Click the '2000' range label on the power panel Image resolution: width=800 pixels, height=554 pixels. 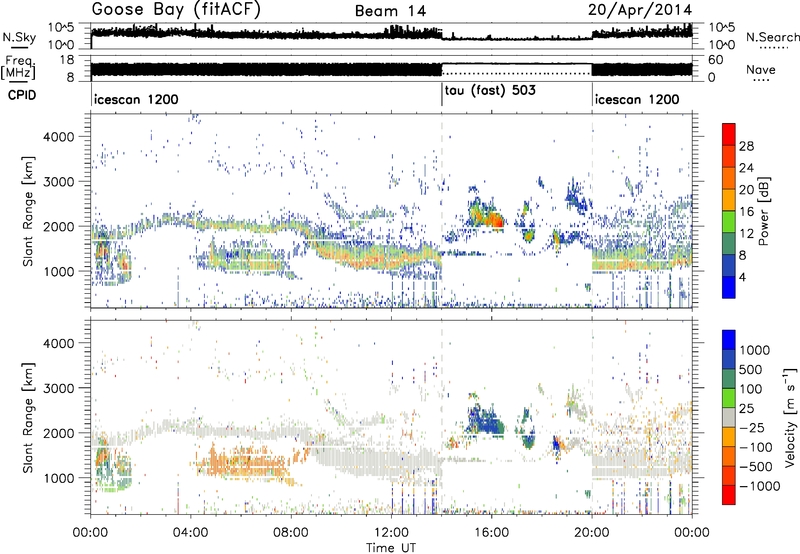pos(58,226)
